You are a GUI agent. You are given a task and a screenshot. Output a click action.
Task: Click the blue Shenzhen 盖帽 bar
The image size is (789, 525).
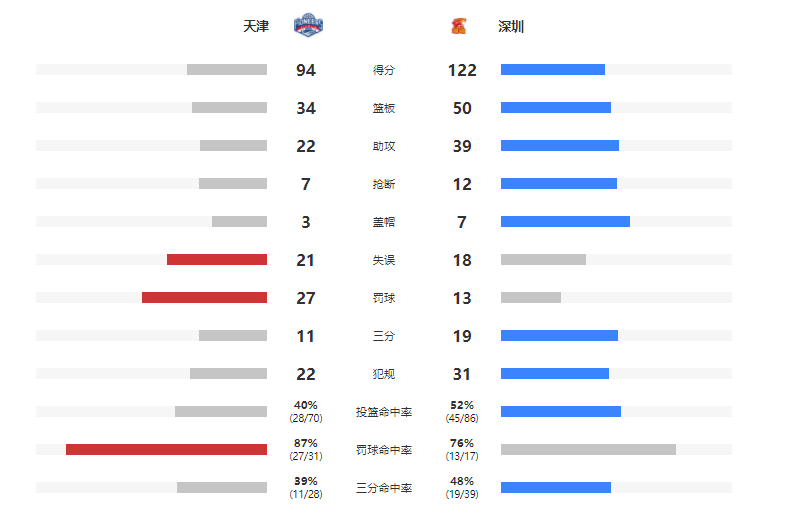point(565,221)
